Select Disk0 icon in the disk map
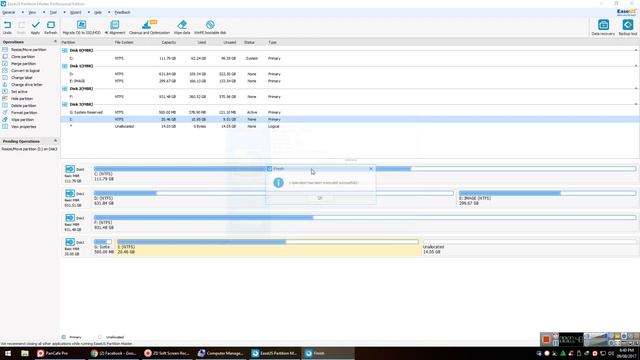The width and height of the screenshot is (640, 360). pyautogui.click(x=70, y=169)
